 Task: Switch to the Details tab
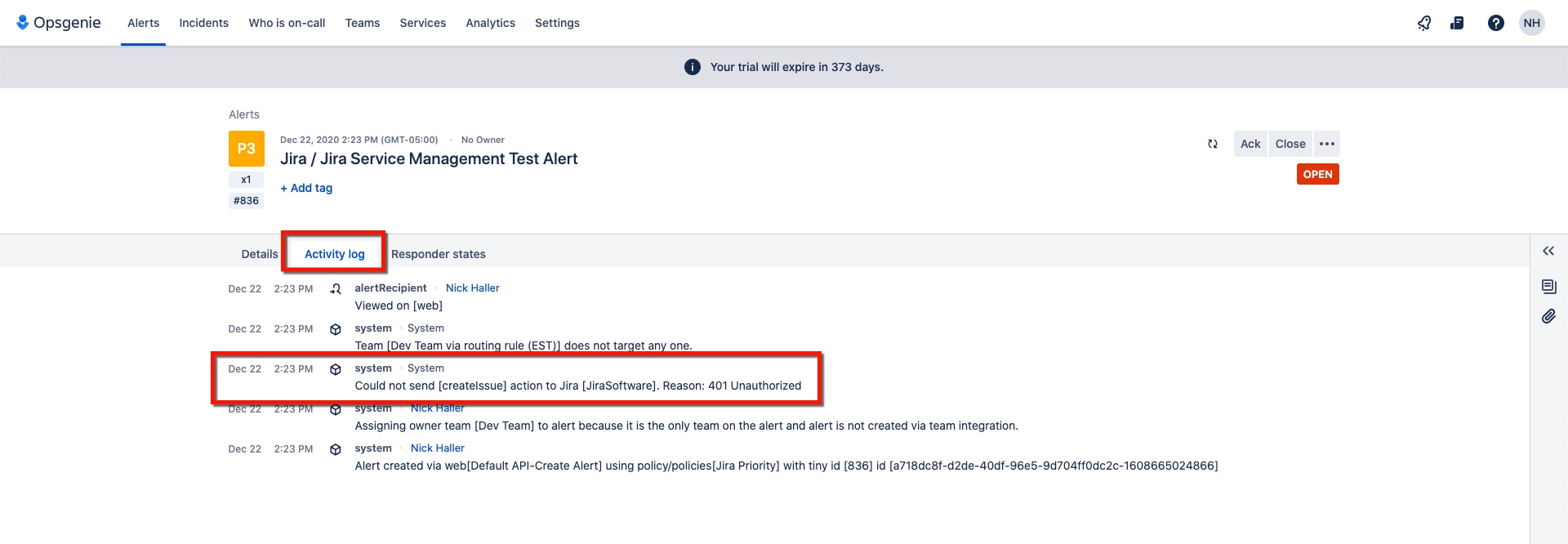[260, 254]
